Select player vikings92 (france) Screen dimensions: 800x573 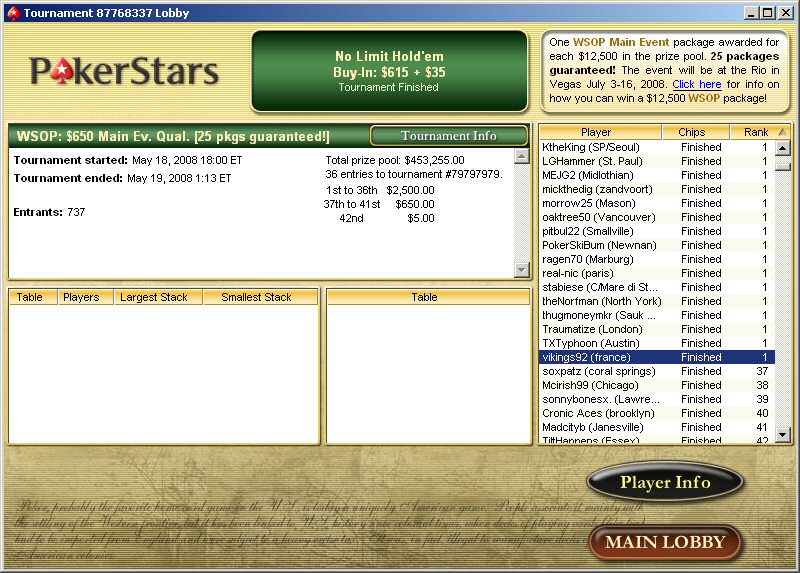click(x=585, y=357)
